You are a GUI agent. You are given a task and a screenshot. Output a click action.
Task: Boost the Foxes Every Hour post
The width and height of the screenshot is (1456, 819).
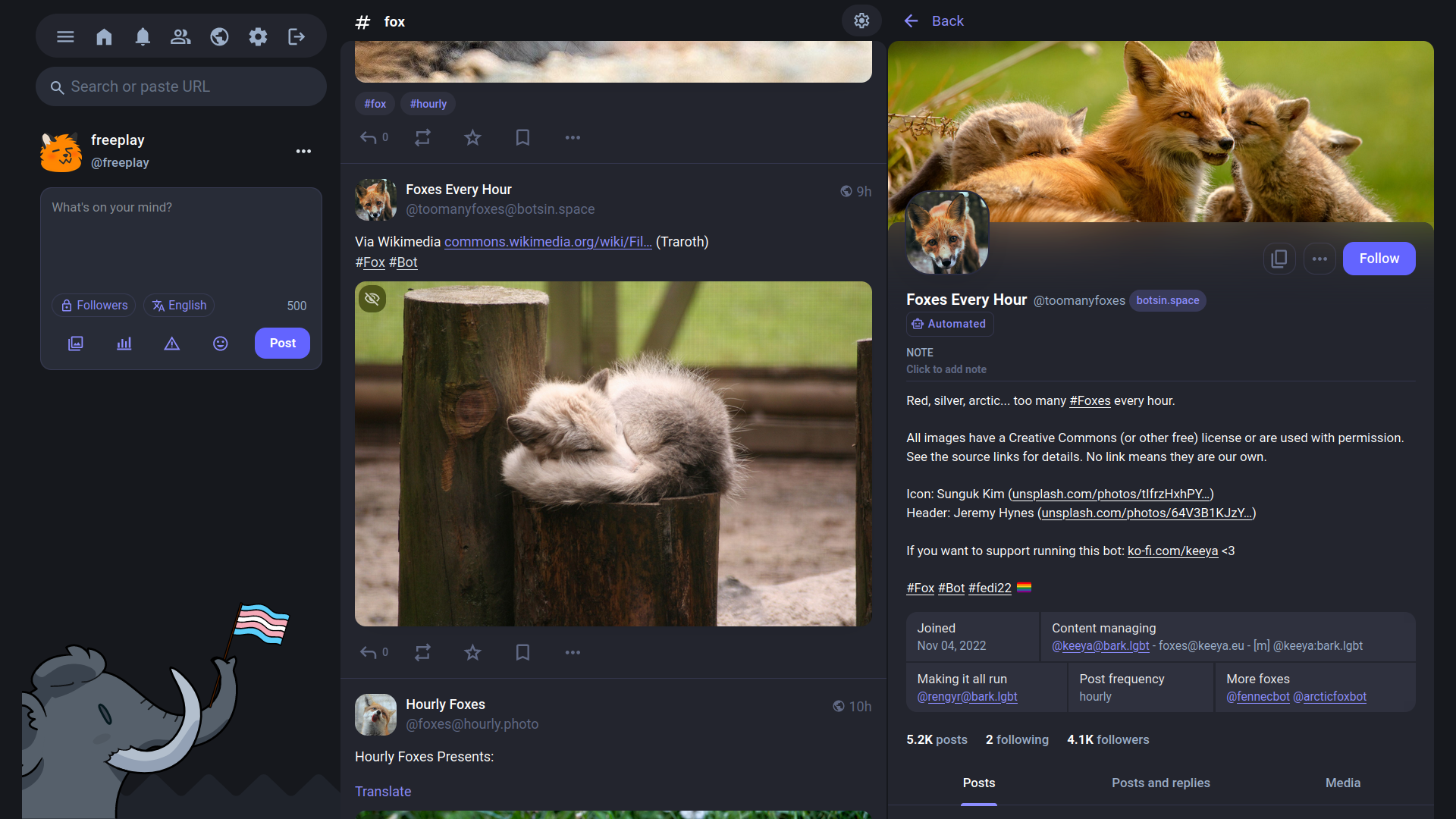(422, 652)
